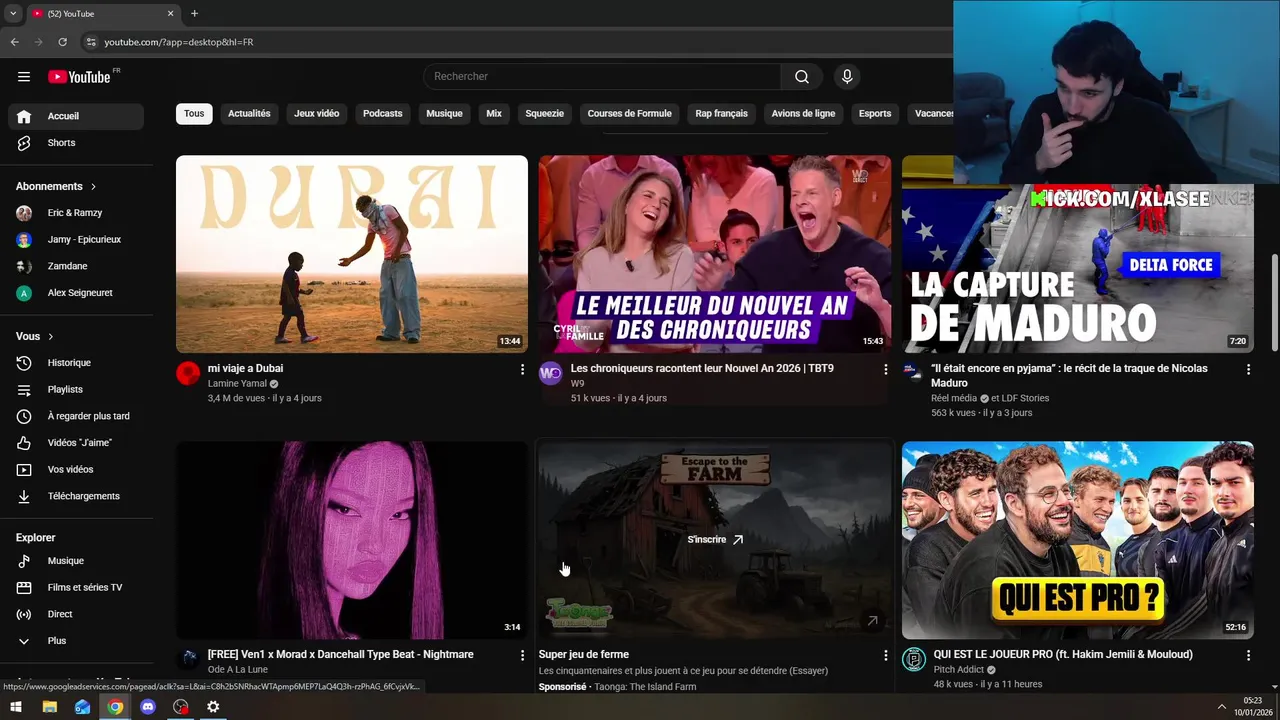Select the Jeux vidéo filter chip

(x=317, y=114)
